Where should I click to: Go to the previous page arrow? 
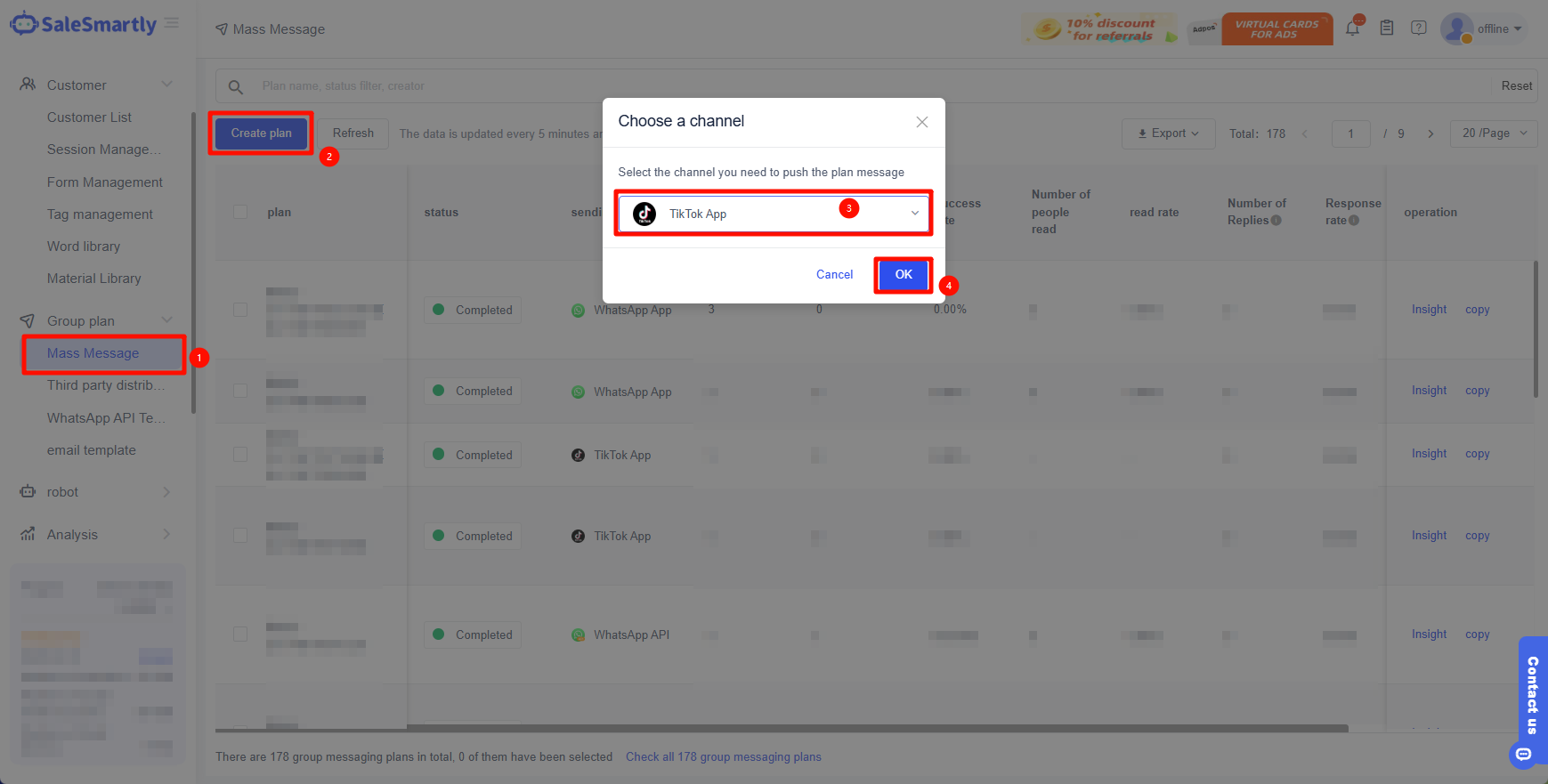pyautogui.click(x=1305, y=133)
